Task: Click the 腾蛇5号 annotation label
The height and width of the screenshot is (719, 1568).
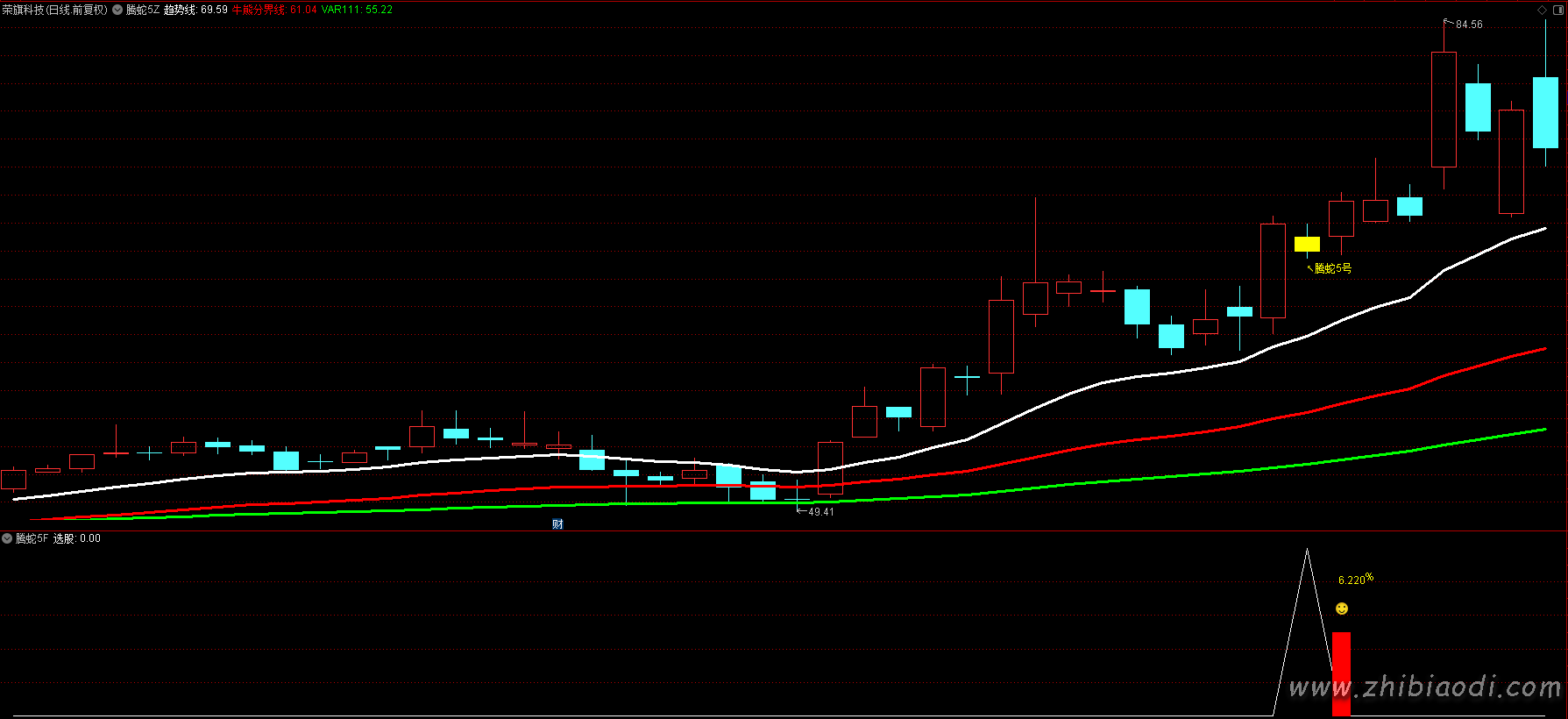Action: (x=1332, y=268)
